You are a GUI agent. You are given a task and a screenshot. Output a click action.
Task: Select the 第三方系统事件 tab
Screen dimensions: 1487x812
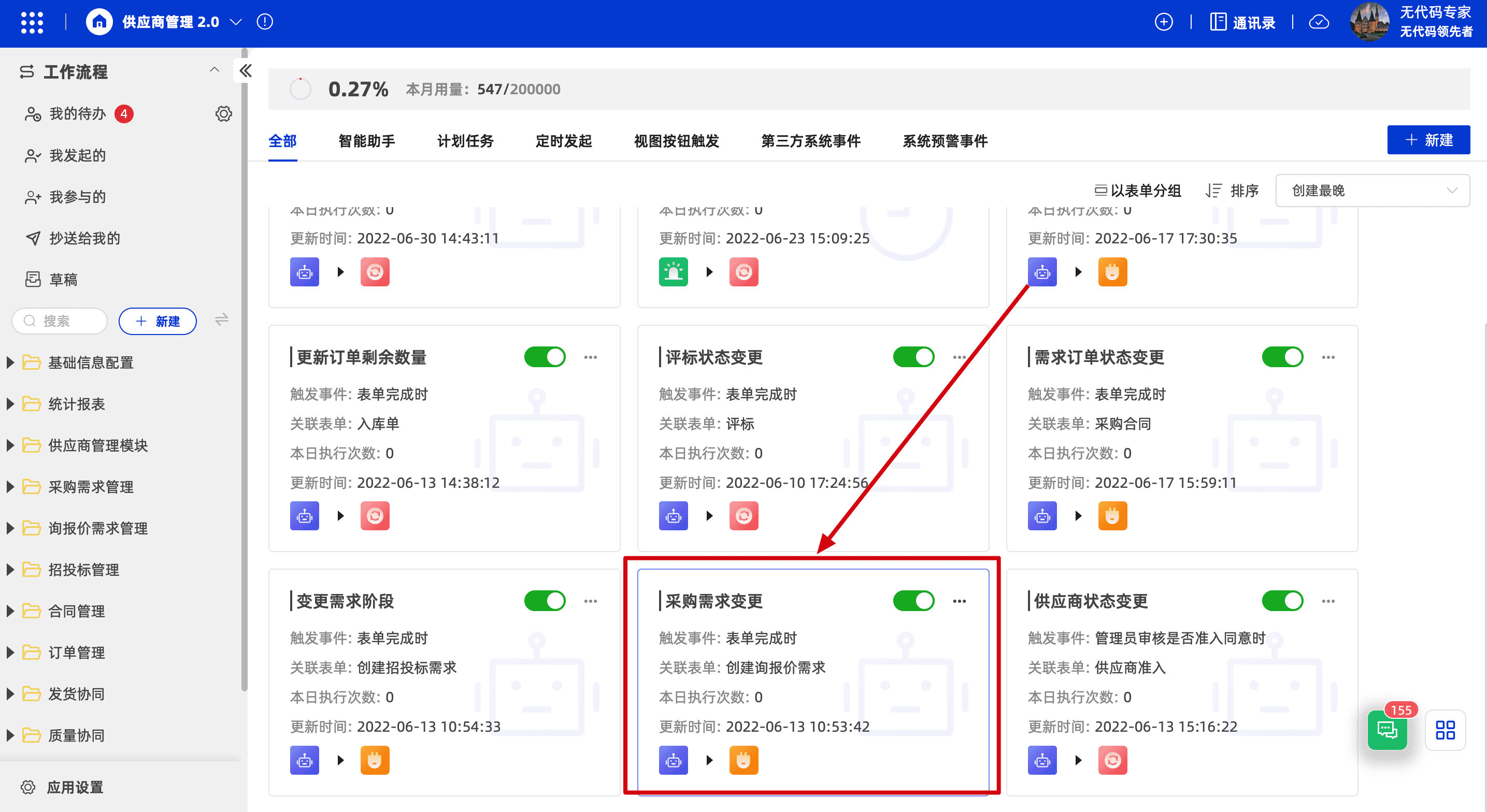[x=810, y=141]
